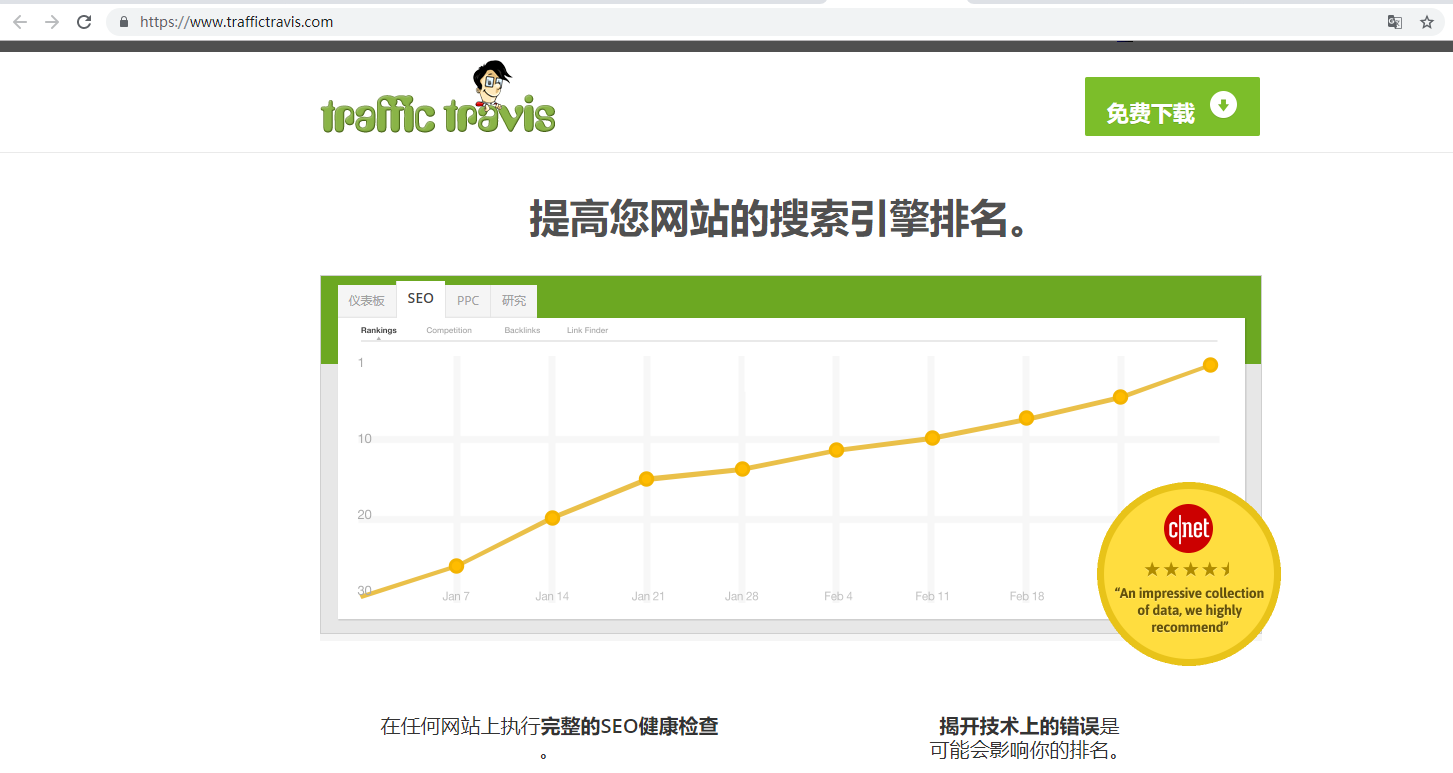1453x773 pixels.
Task: Click the quote 'An impressive collection of data'
Action: click(x=1189, y=610)
